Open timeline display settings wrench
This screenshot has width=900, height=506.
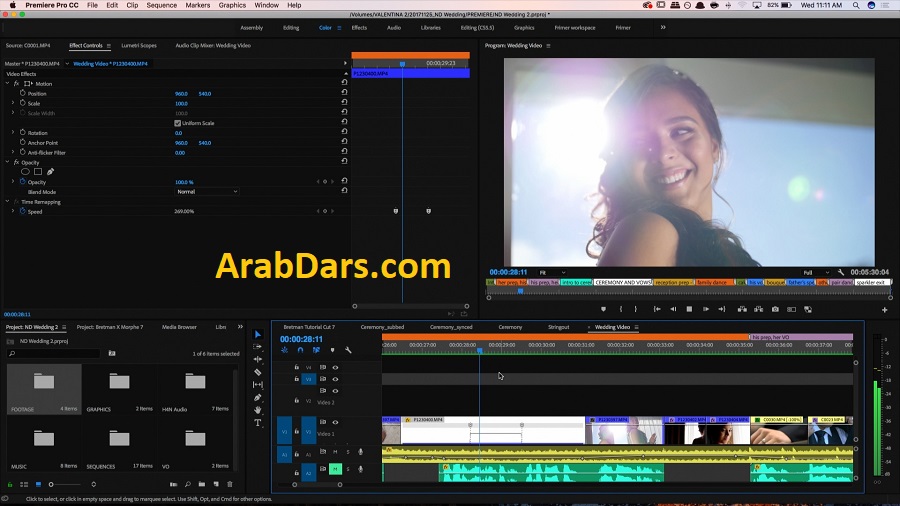348,350
